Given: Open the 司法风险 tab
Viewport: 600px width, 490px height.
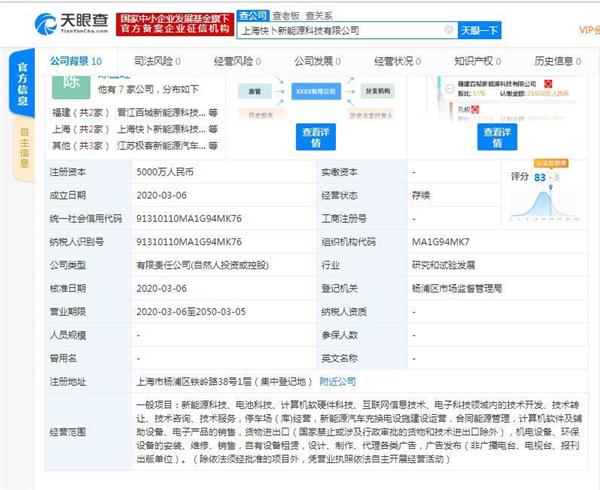Looking at the screenshot, I should [157, 61].
